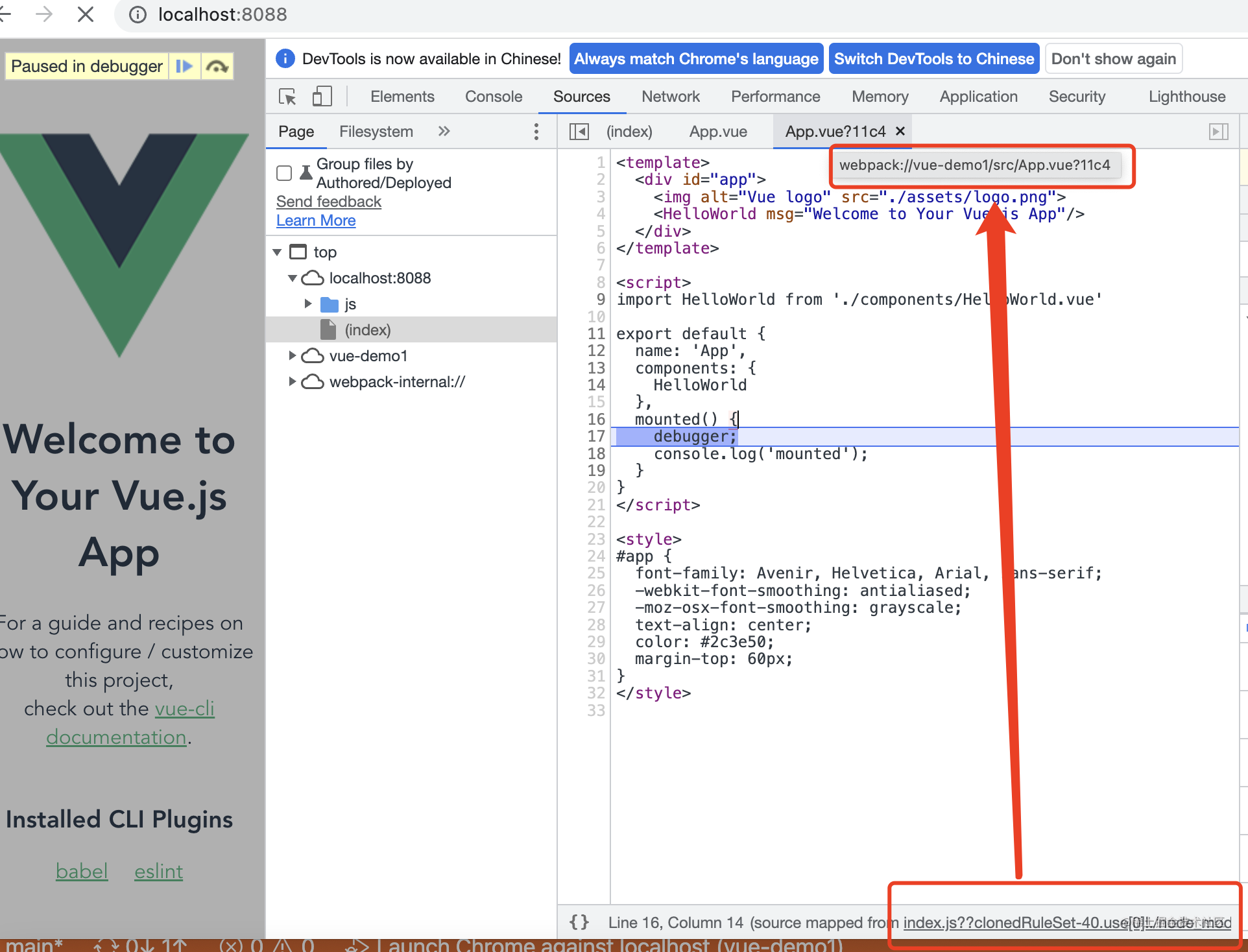
Task: Toggle device toolbar icon
Action: point(322,97)
